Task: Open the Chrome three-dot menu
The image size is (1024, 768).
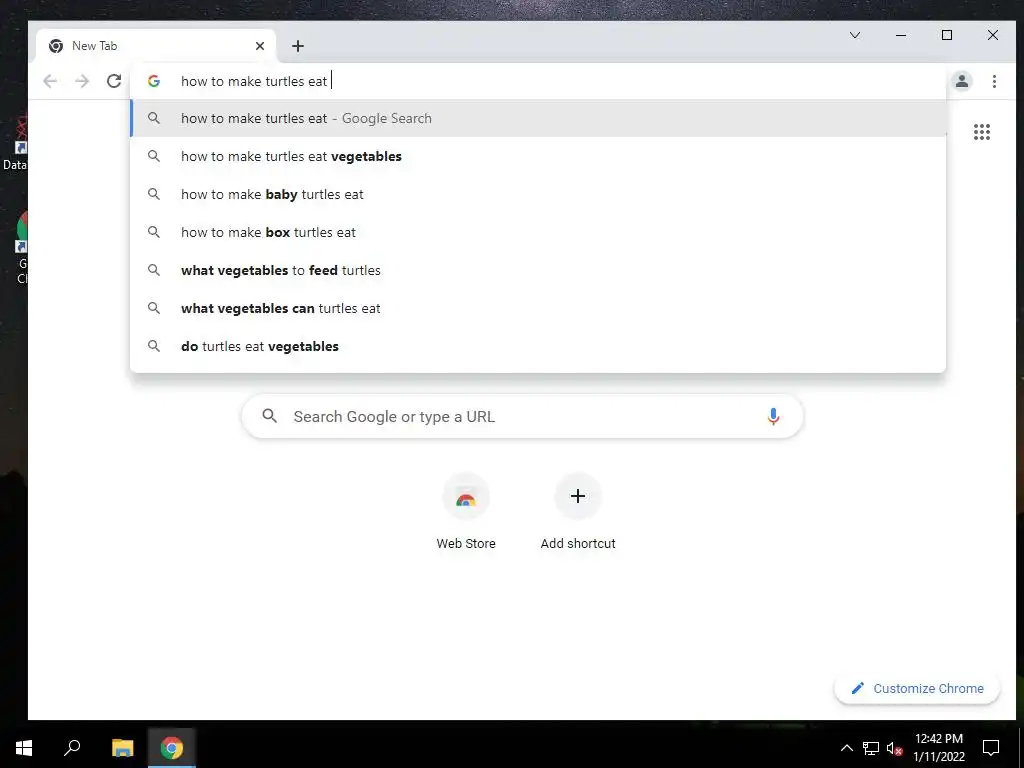Action: tap(994, 81)
